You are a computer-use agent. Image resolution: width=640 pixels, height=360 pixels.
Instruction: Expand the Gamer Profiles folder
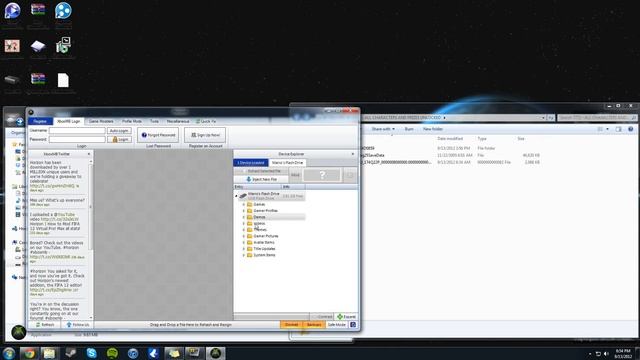[x=244, y=211]
